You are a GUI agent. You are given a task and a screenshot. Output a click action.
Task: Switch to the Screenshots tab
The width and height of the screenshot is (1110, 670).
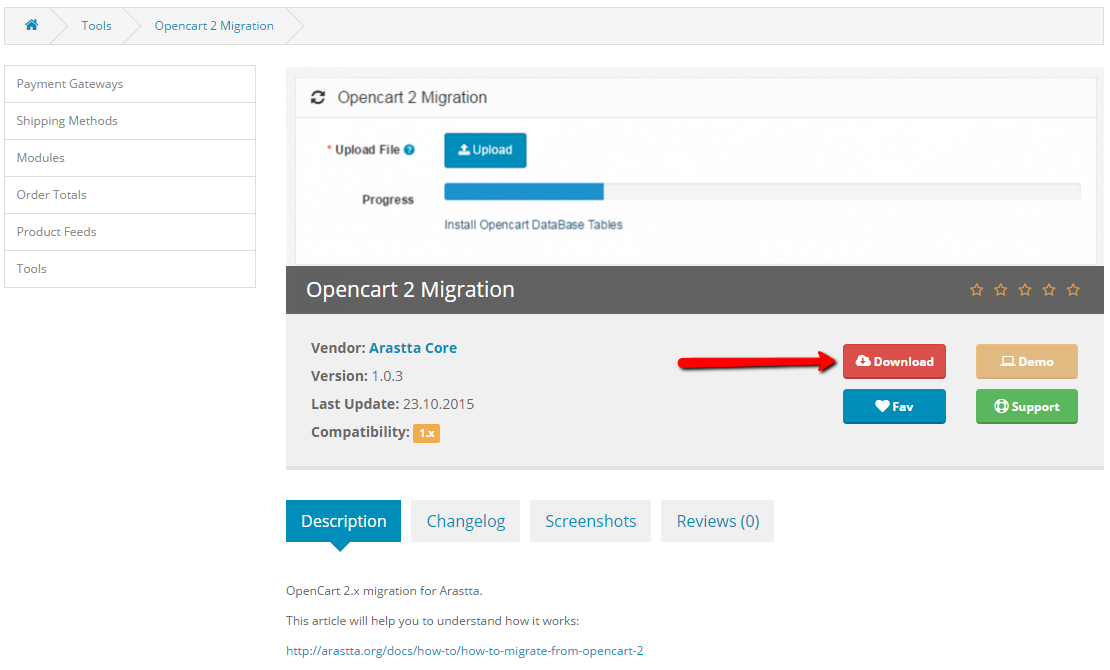pyautogui.click(x=590, y=521)
